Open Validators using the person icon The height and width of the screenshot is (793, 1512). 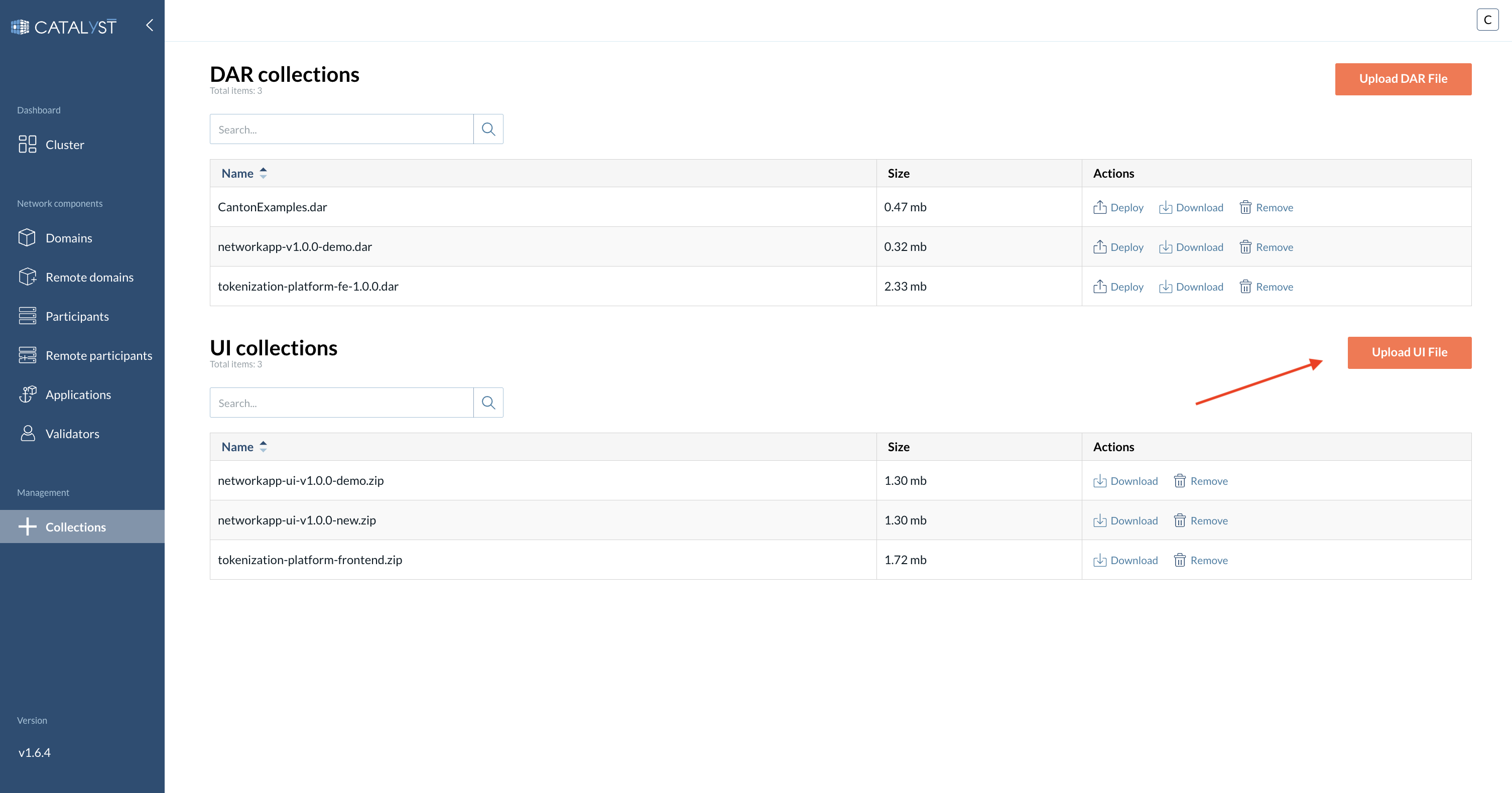point(27,433)
